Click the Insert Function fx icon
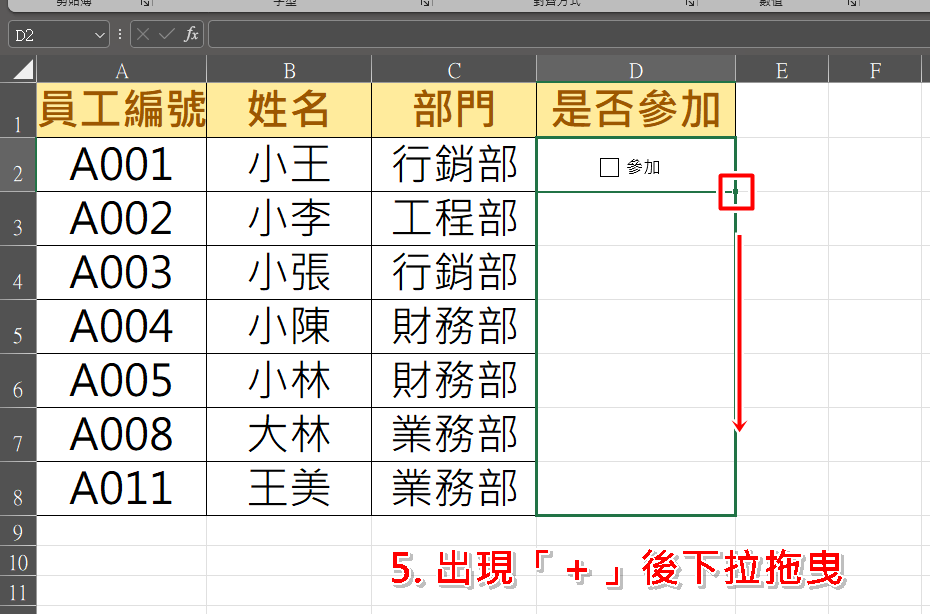Image resolution: width=930 pixels, height=614 pixels. click(190, 33)
